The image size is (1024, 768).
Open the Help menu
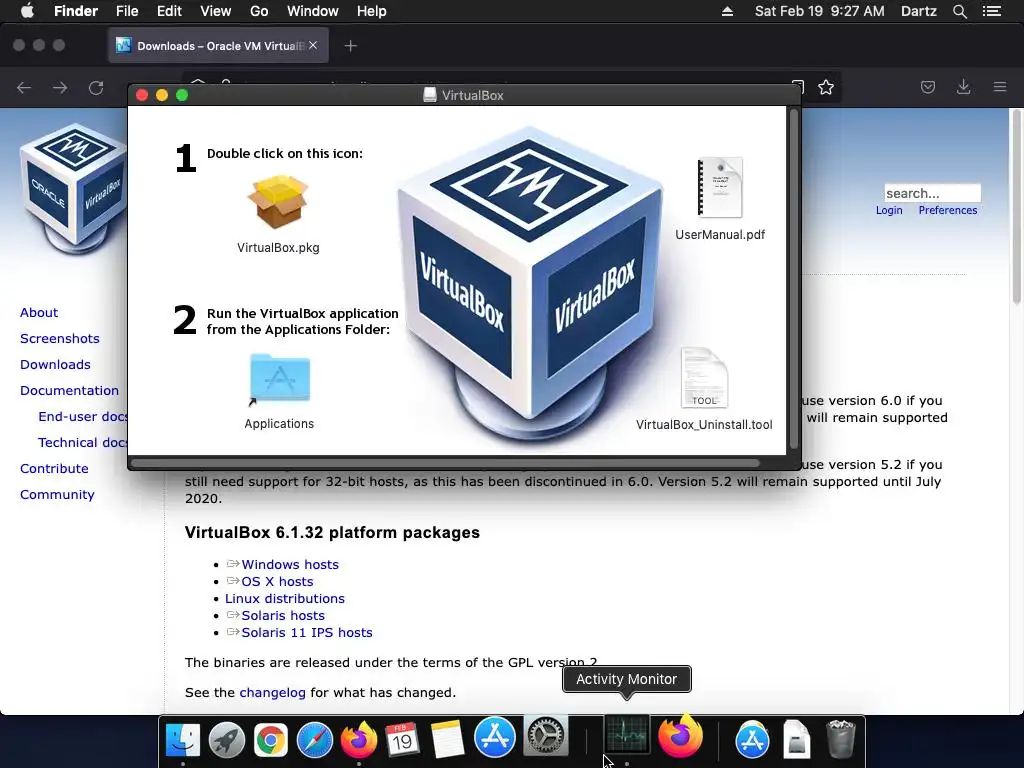[x=372, y=11]
